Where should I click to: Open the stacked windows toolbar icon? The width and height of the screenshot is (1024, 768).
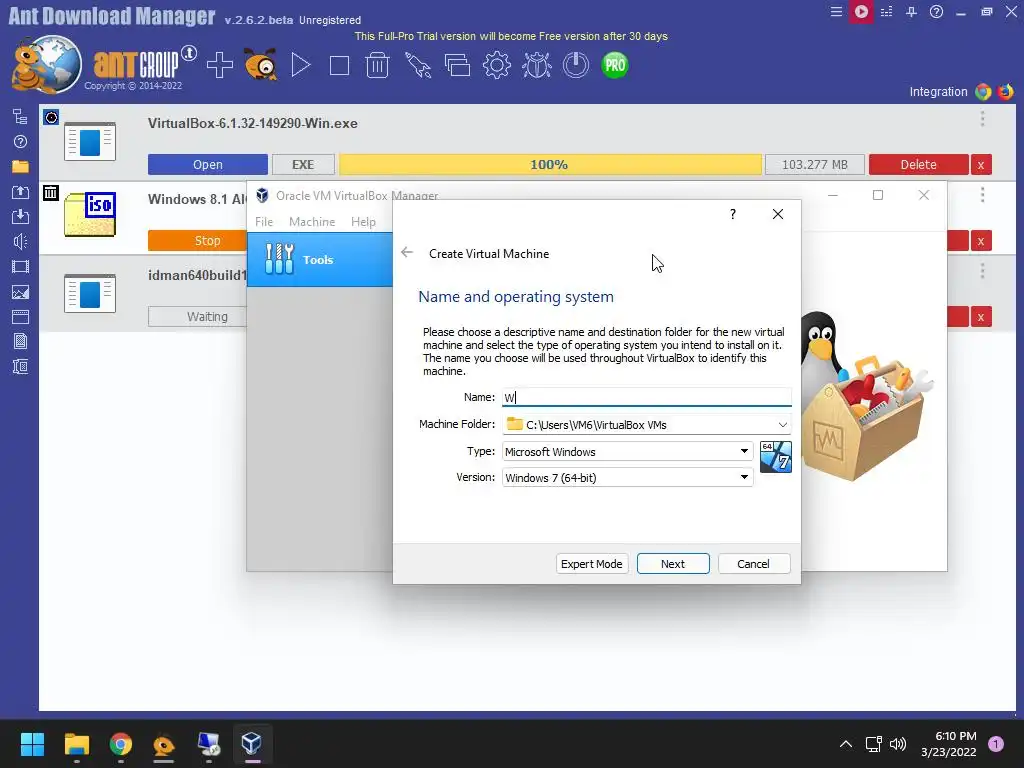click(x=457, y=65)
